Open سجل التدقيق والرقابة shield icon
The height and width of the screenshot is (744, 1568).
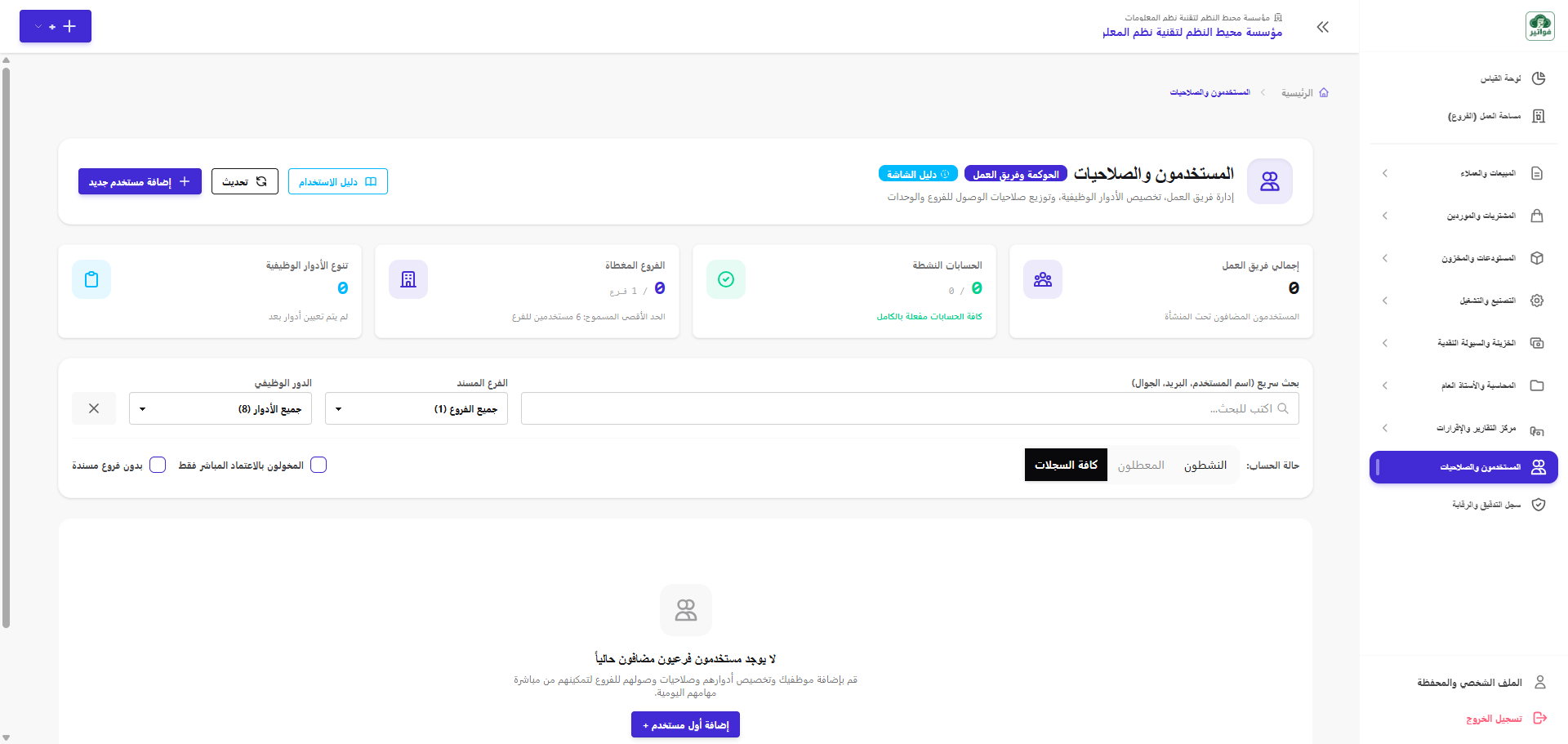[x=1539, y=505]
